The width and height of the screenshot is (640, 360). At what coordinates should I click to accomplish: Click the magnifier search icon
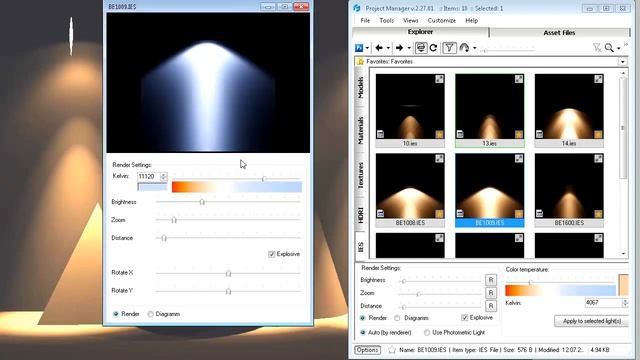point(609,48)
